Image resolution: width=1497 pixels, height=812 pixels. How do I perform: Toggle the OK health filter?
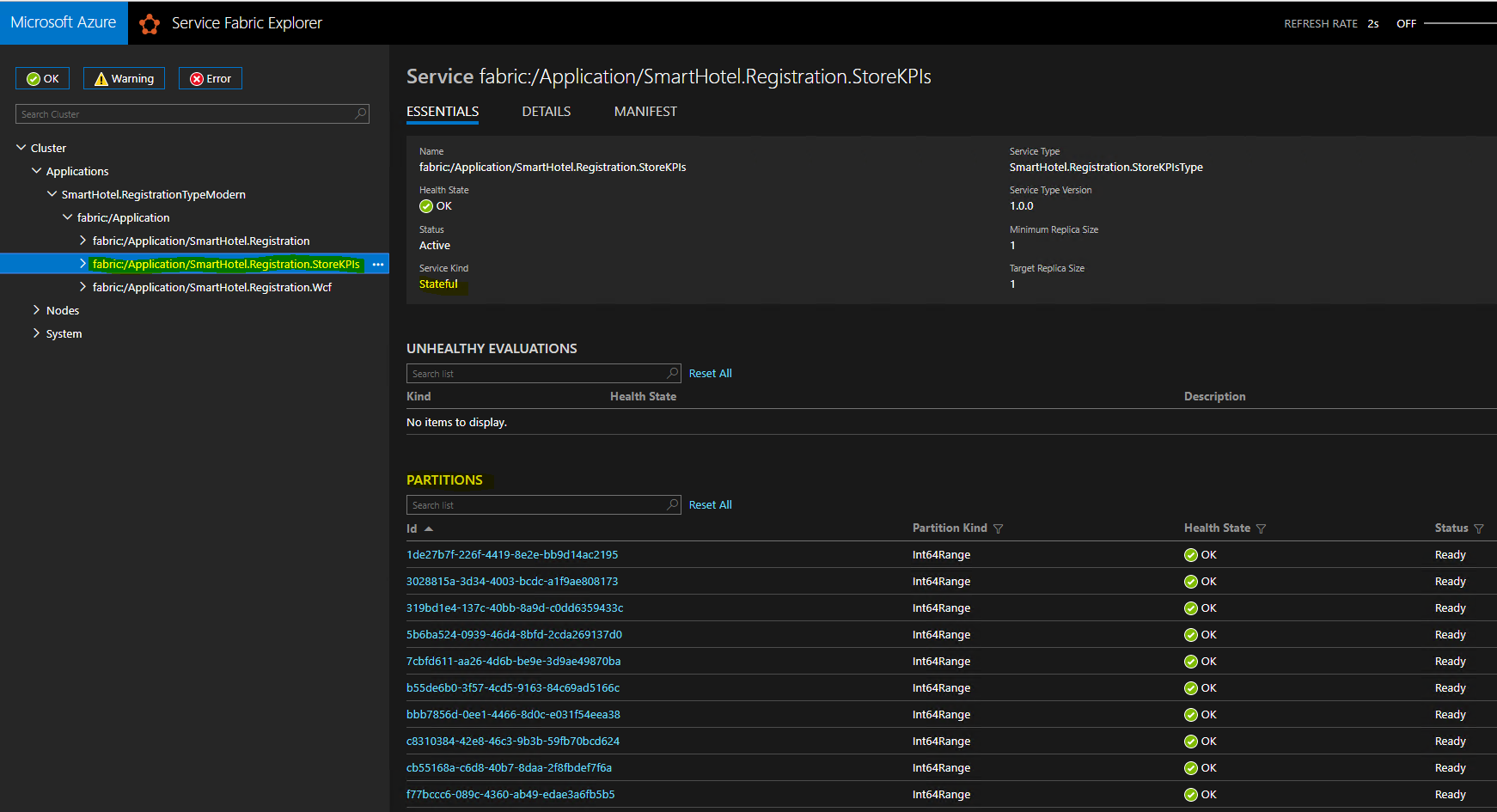42,78
